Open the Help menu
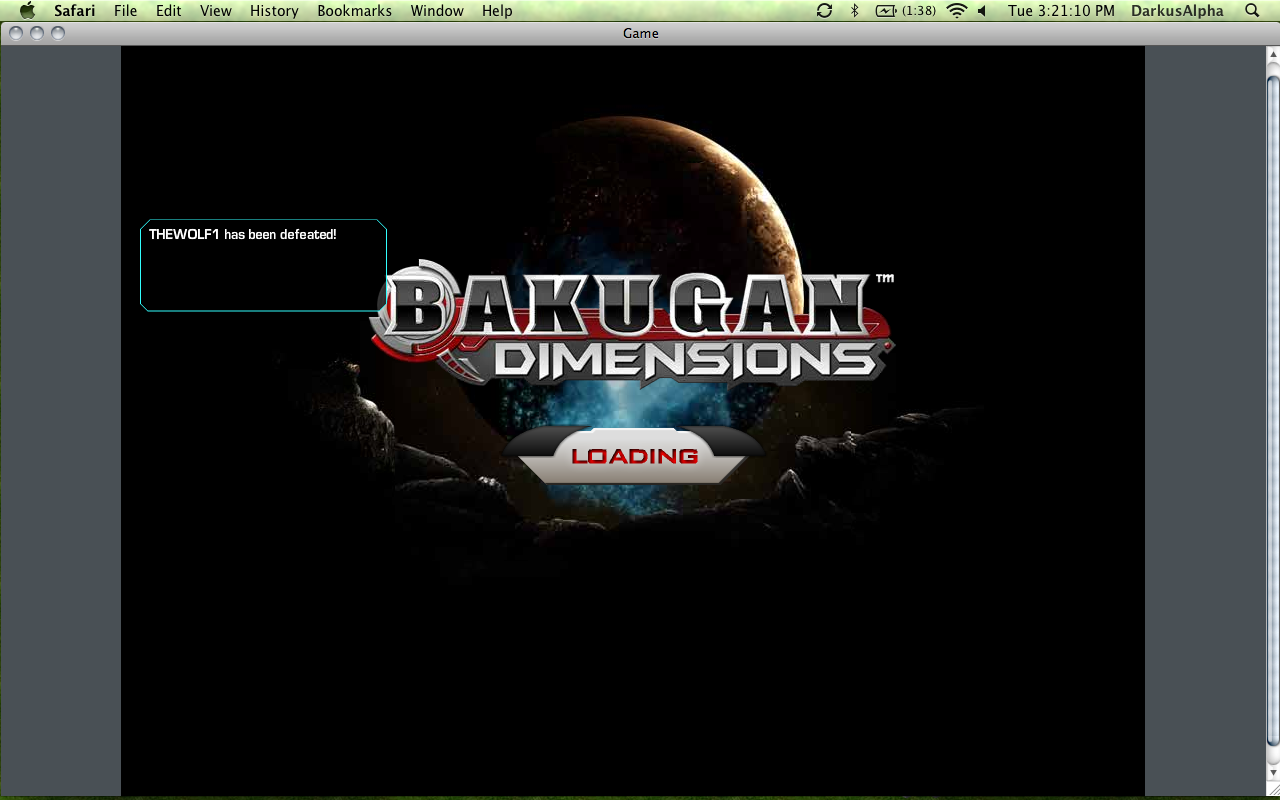Image resolution: width=1280 pixels, height=800 pixels. point(497,11)
